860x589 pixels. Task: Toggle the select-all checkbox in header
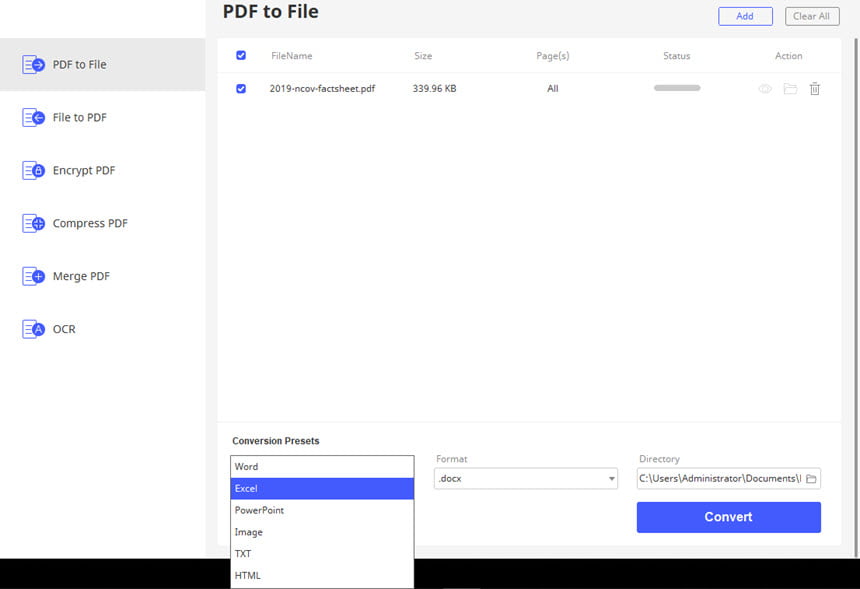point(241,55)
